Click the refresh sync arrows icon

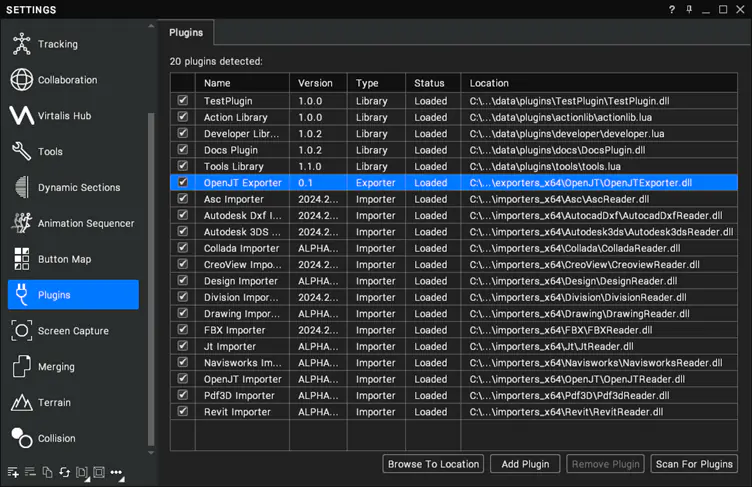64,473
